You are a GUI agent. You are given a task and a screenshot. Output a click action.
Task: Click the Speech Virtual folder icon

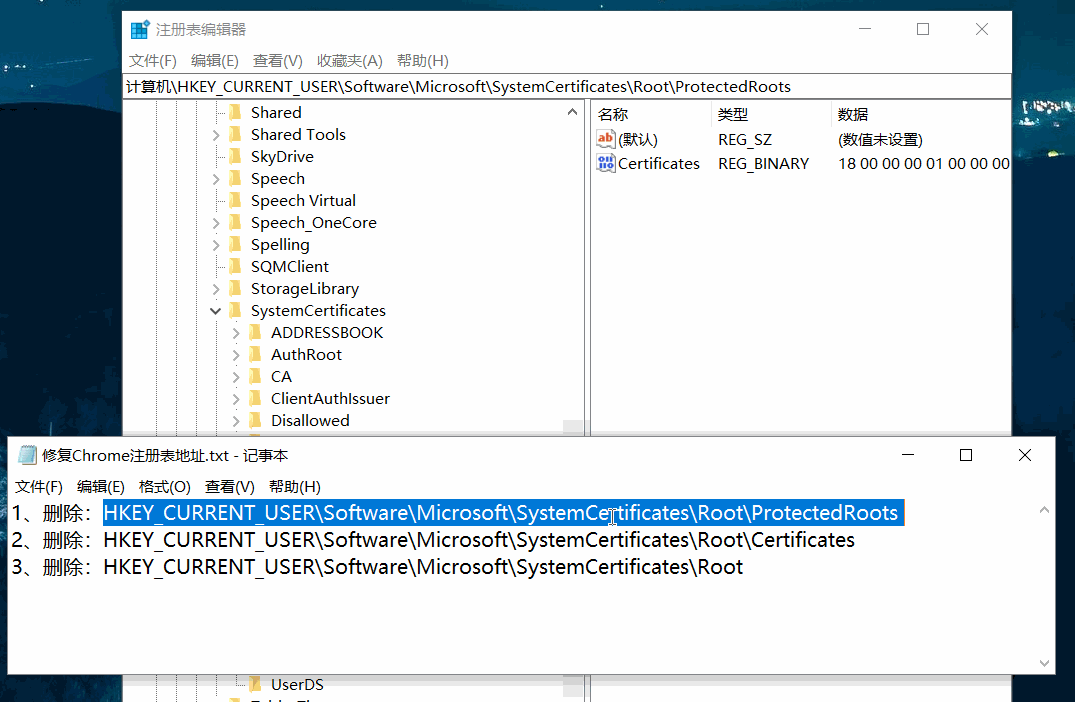(235, 199)
